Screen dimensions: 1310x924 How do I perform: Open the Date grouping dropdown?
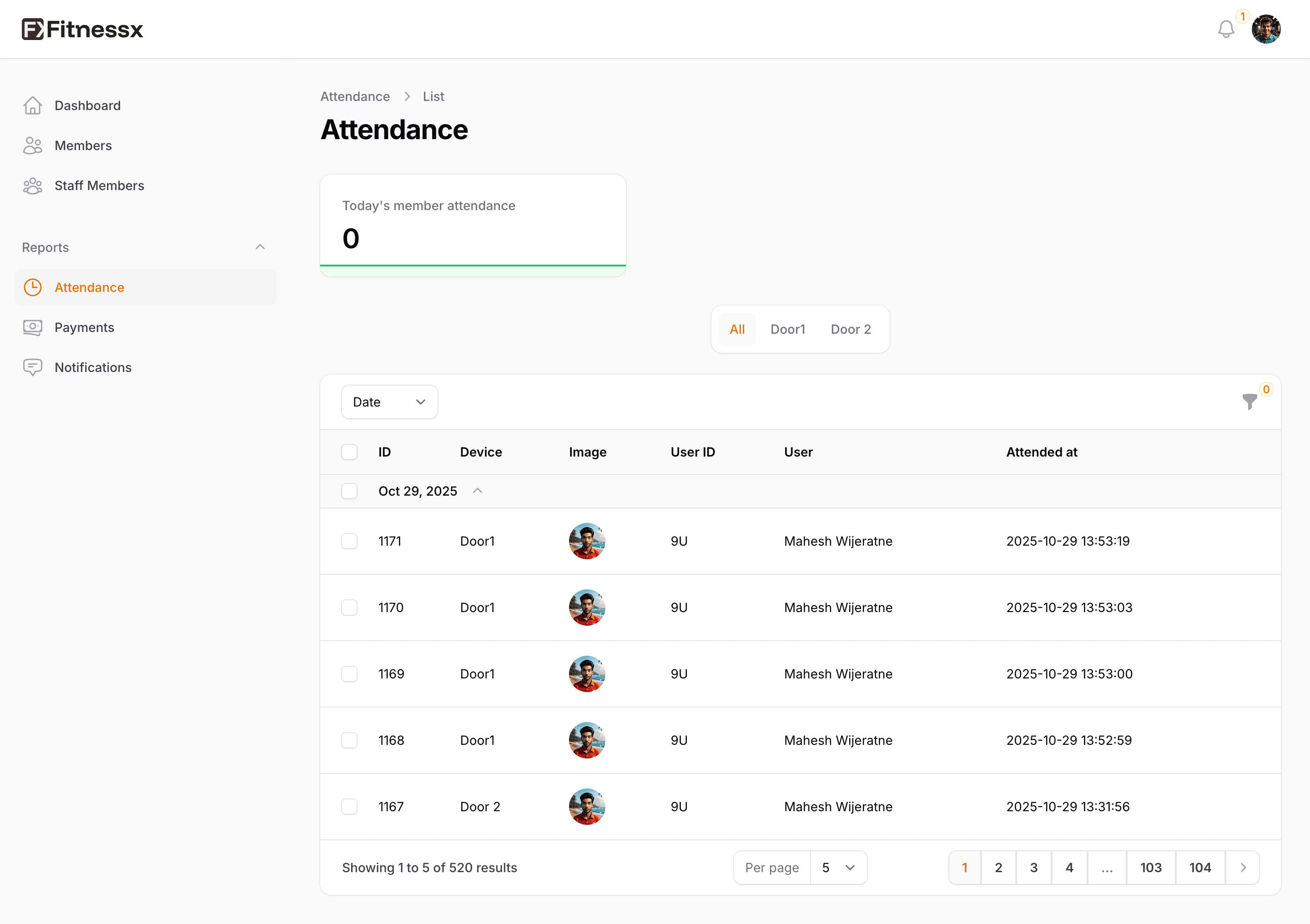click(389, 402)
